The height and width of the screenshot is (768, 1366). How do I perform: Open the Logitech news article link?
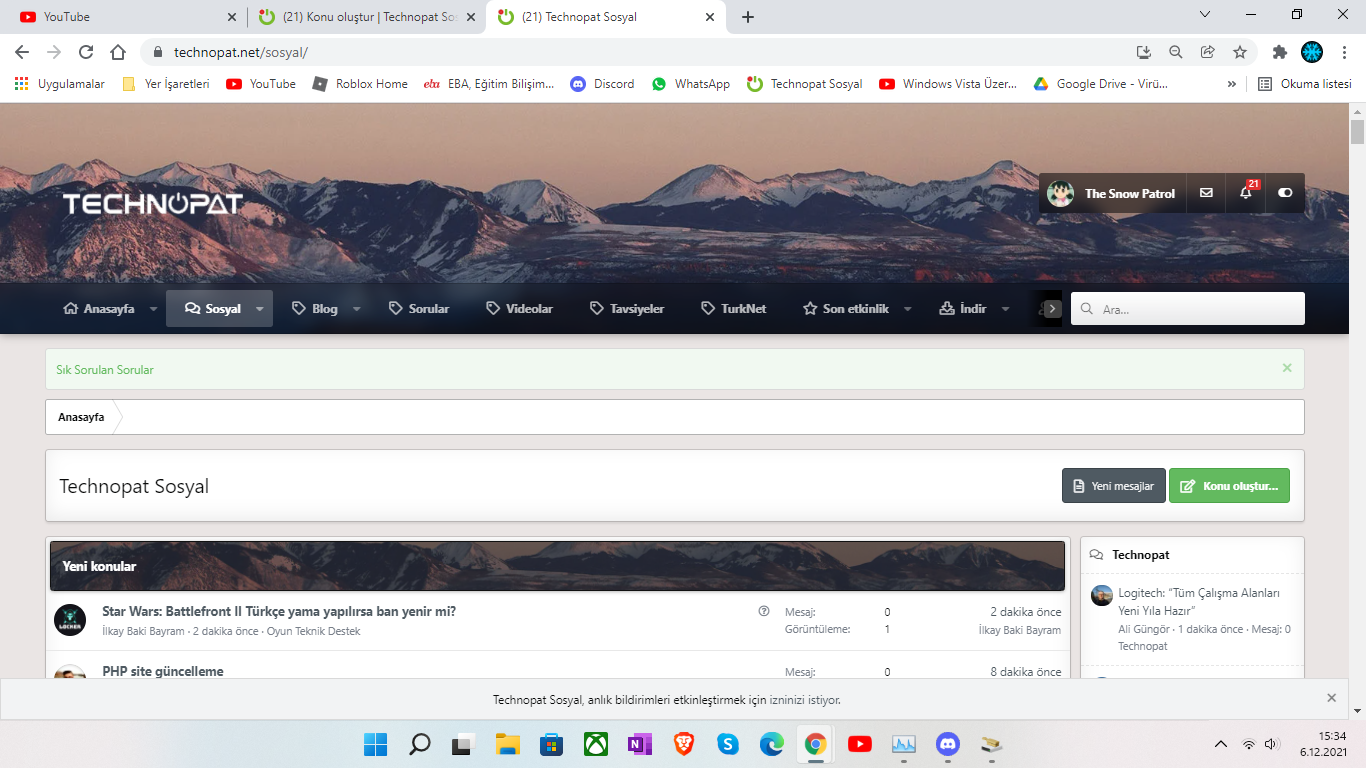[x=1199, y=602]
